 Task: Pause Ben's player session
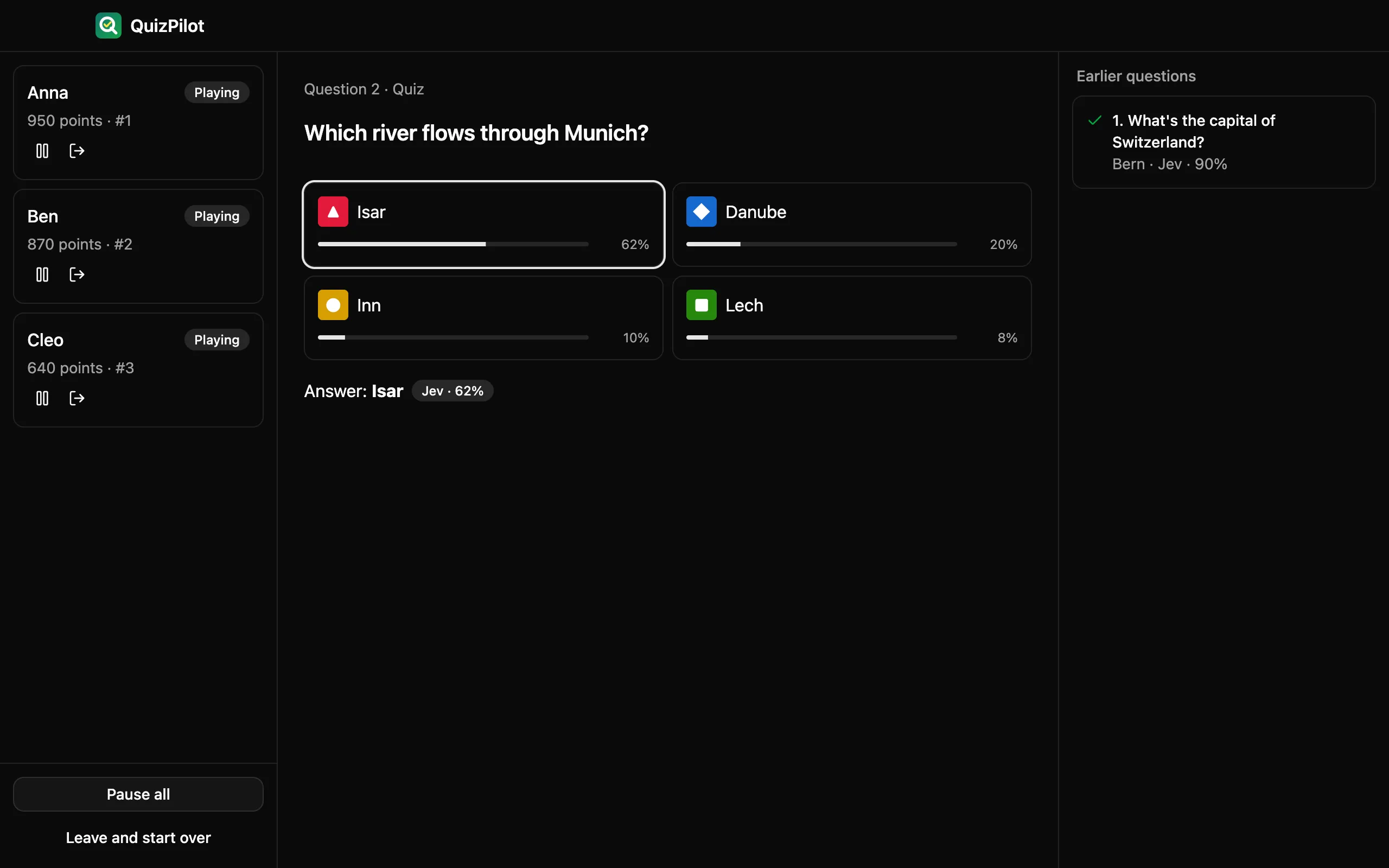(x=42, y=275)
